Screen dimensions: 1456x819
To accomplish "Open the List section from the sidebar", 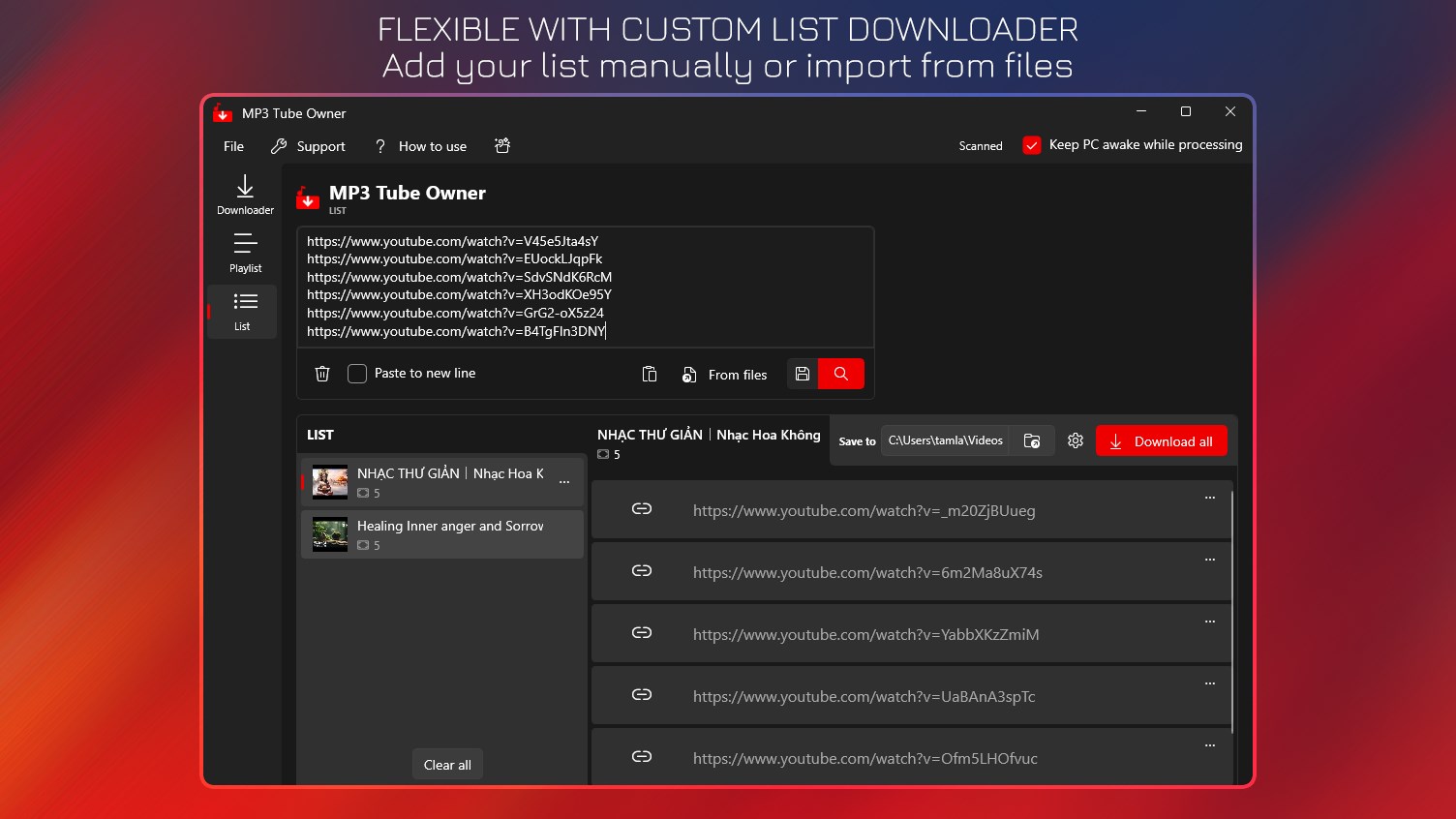I will pos(242,312).
